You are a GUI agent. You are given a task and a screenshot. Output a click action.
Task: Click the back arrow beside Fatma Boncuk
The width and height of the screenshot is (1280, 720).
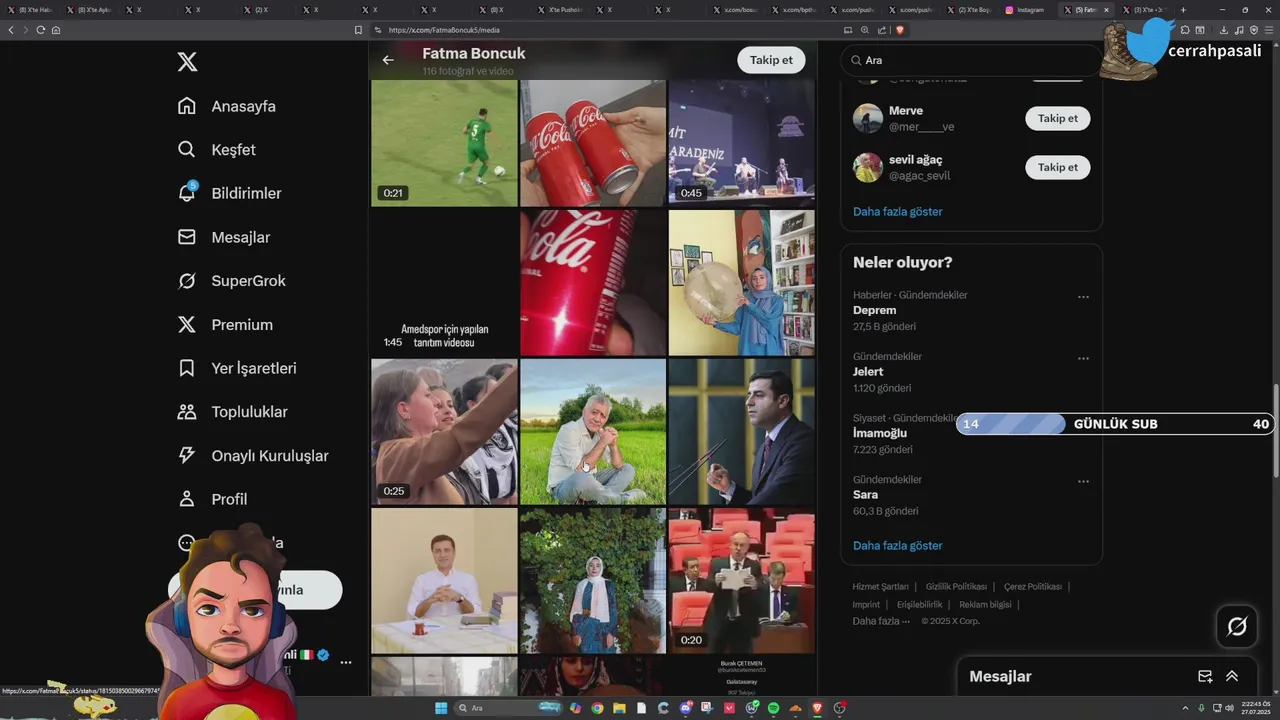[388, 60]
